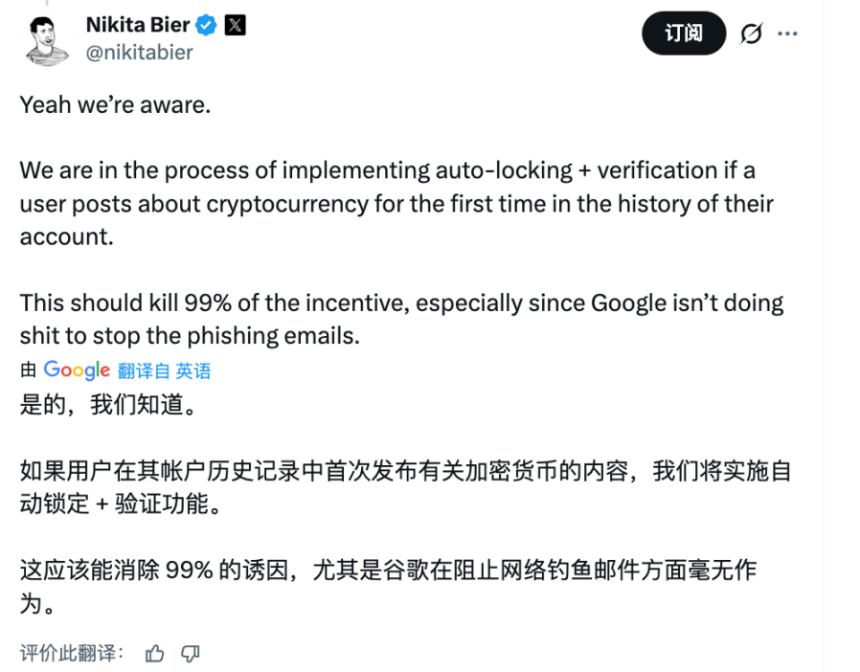This screenshot has width=860, height=672.
Task: Click the 英语 source language link
Action: 195,370
